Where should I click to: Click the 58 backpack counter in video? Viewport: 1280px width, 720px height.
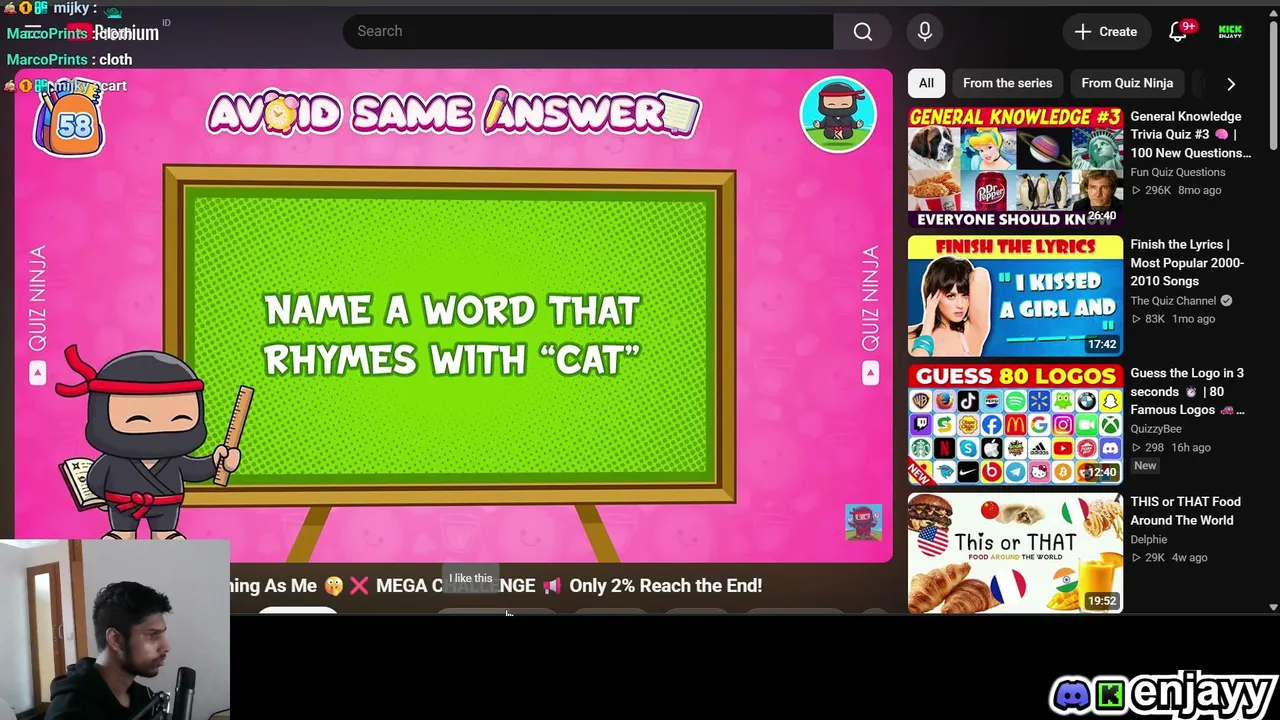click(x=68, y=122)
